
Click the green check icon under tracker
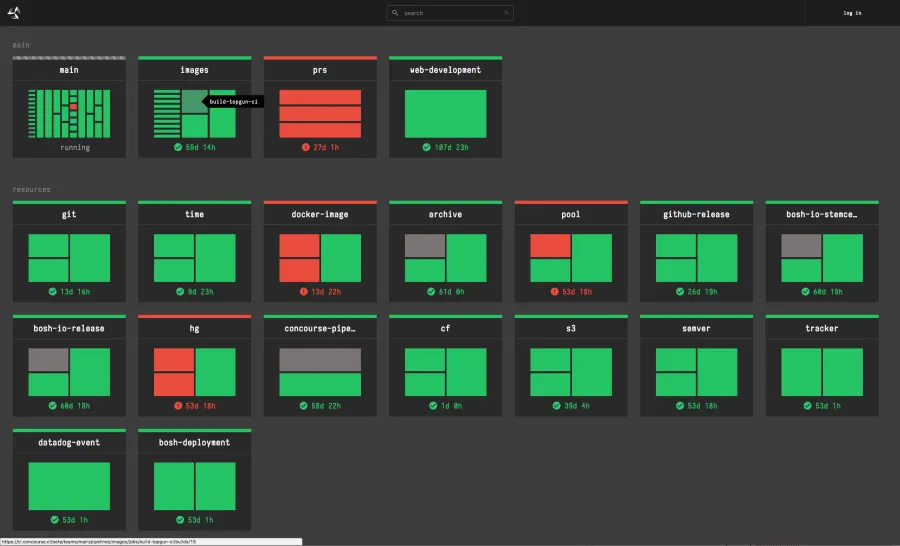tap(808, 405)
